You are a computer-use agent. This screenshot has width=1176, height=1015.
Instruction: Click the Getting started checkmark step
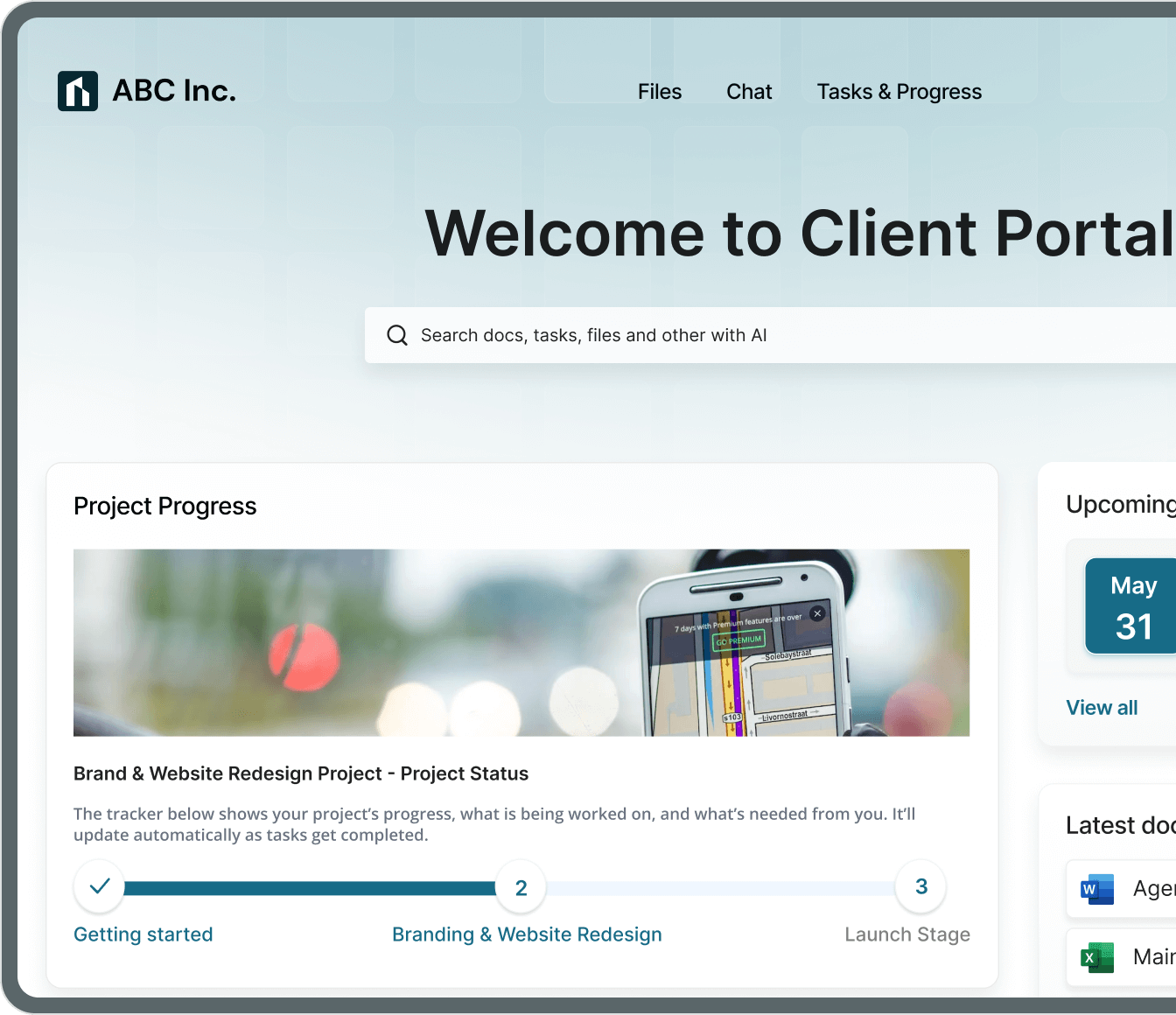tap(100, 886)
